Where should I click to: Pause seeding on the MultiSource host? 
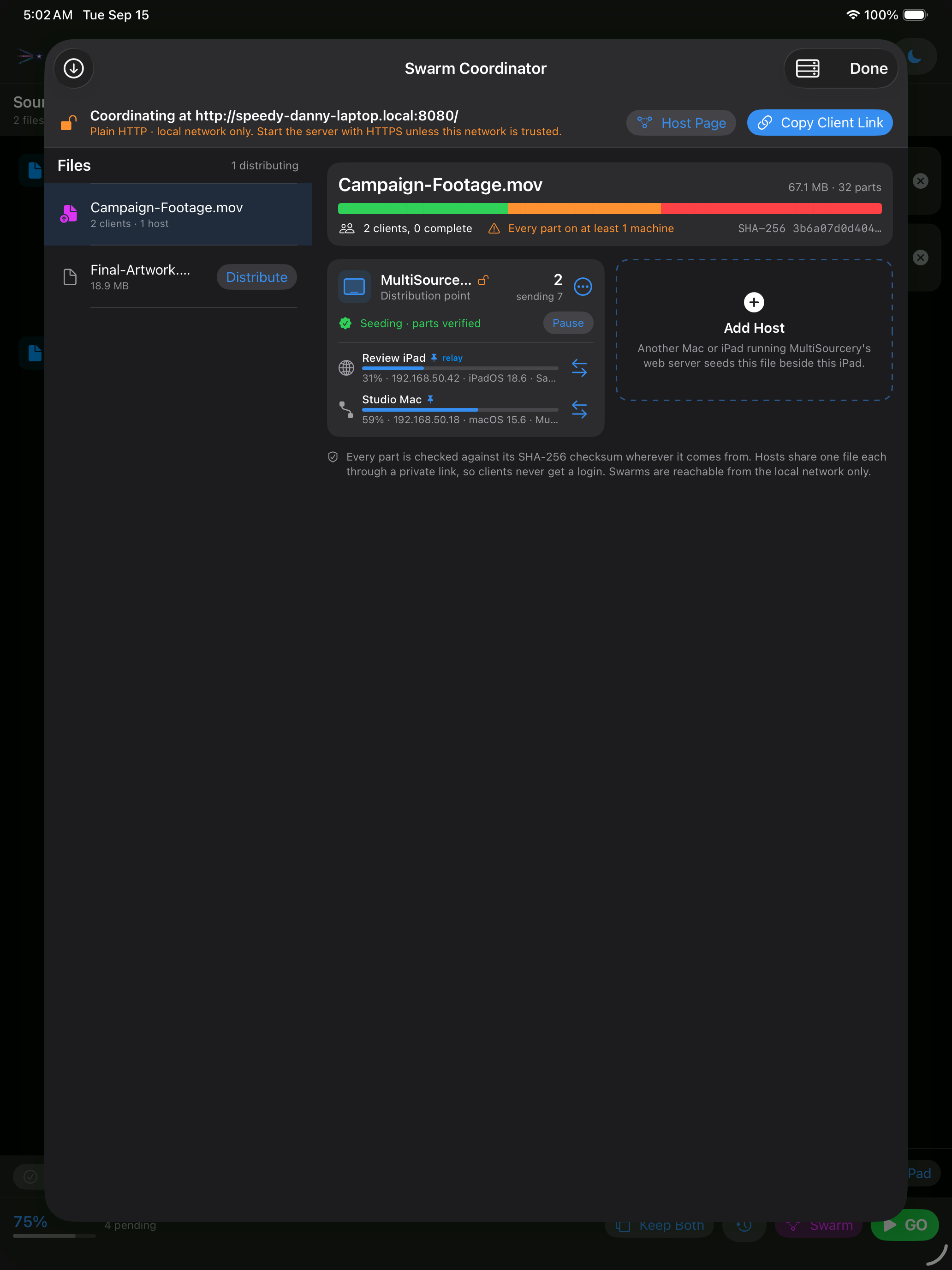coord(567,323)
